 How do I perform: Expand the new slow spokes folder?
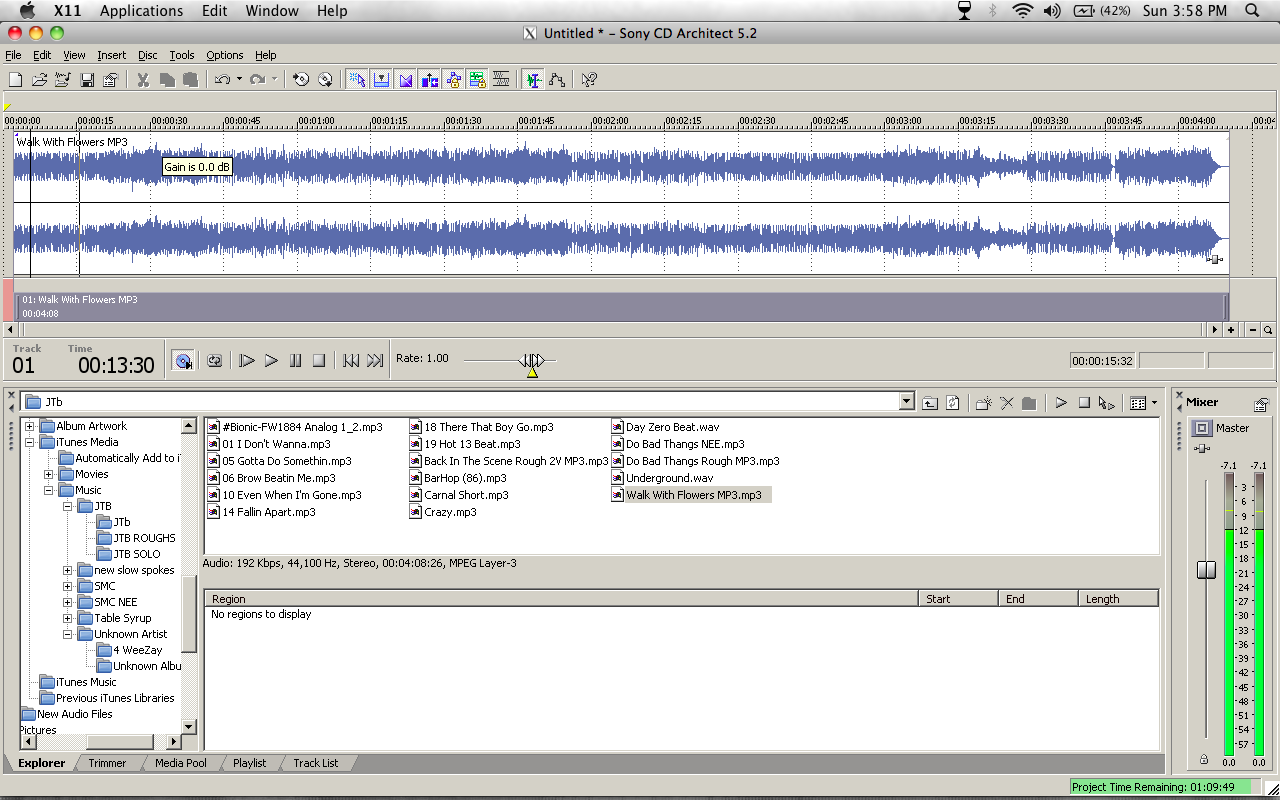tap(67, 570)
